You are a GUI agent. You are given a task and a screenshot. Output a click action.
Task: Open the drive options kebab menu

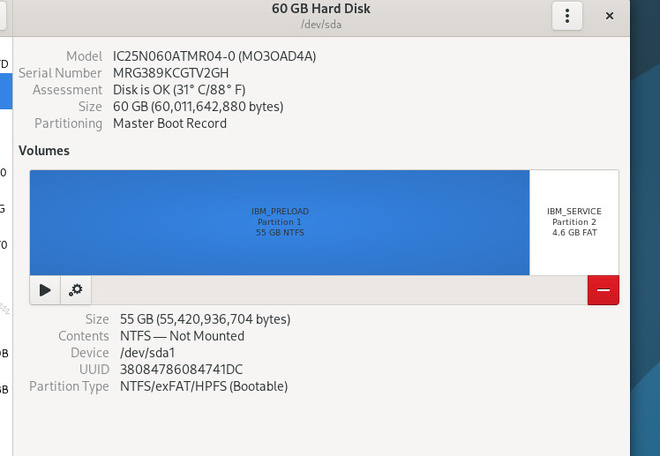pyautogui.click(x=567, y=16)
